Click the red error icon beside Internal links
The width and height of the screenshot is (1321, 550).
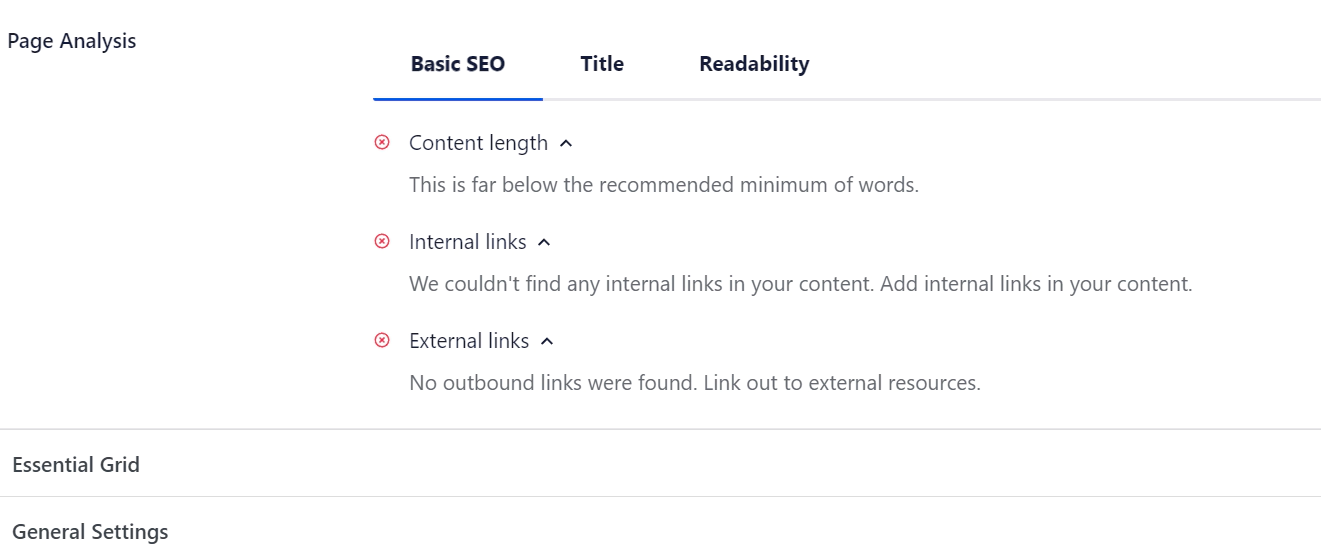(381, 242)
